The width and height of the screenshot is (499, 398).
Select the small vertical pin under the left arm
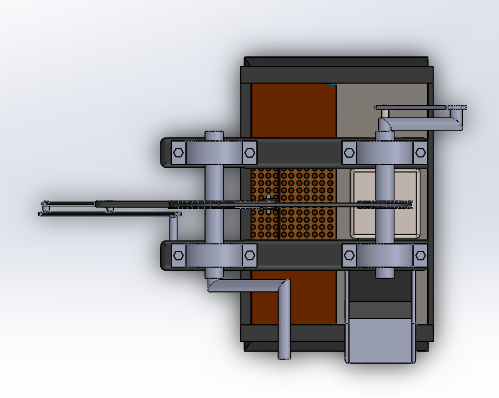(173, 228)
